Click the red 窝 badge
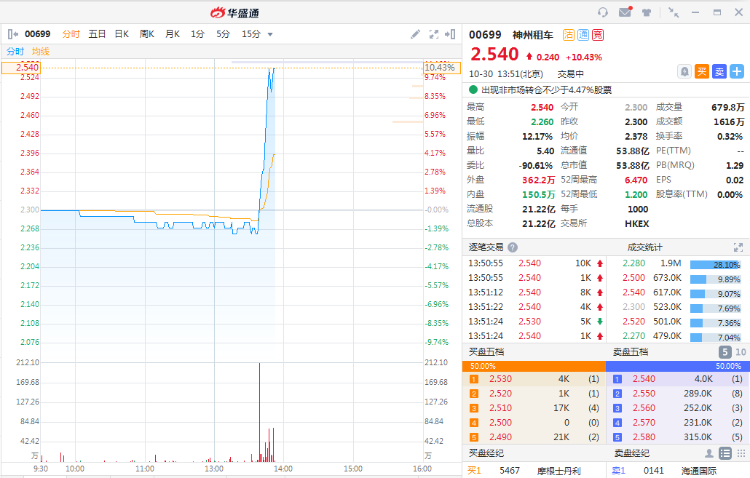This screenshot has height=478, width=750. [598, 35]
